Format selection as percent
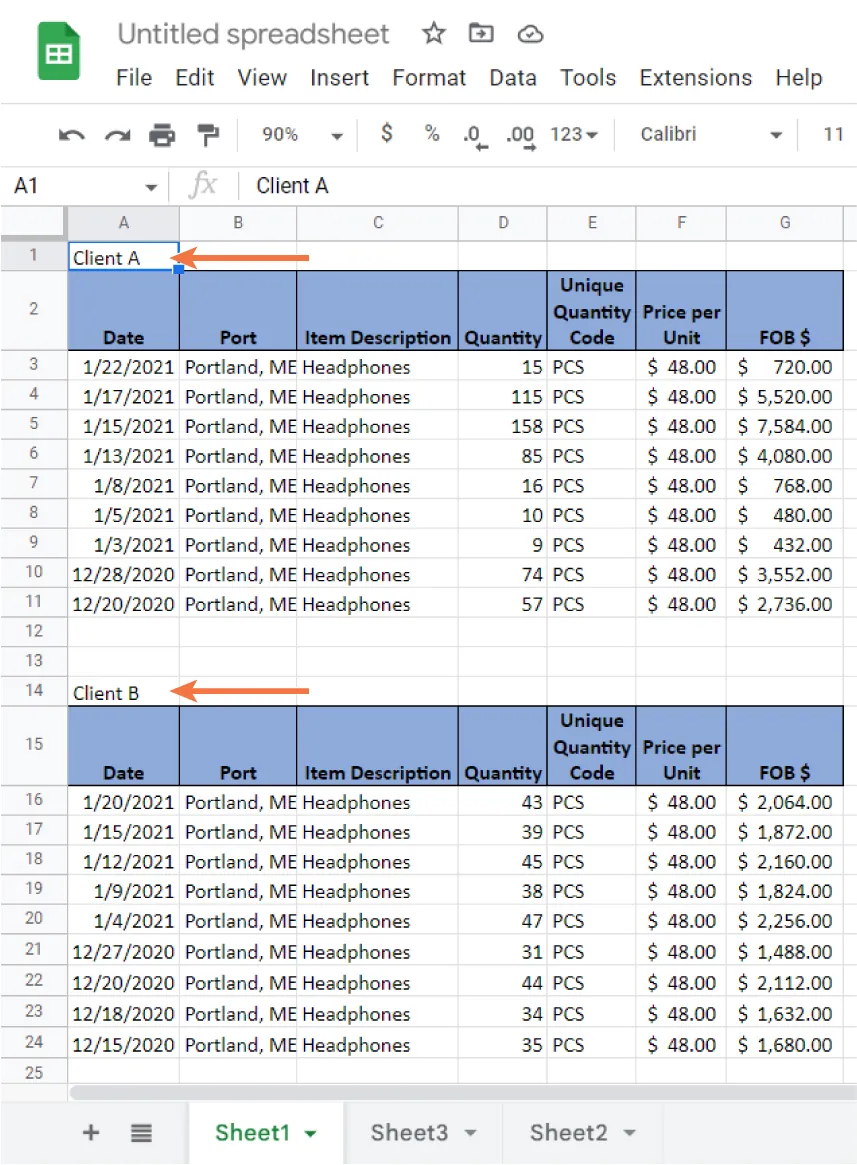 [431, 134]
